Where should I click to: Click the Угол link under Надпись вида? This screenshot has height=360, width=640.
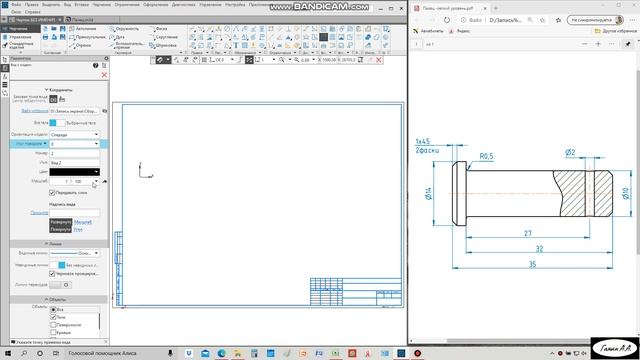pos(78,229)
